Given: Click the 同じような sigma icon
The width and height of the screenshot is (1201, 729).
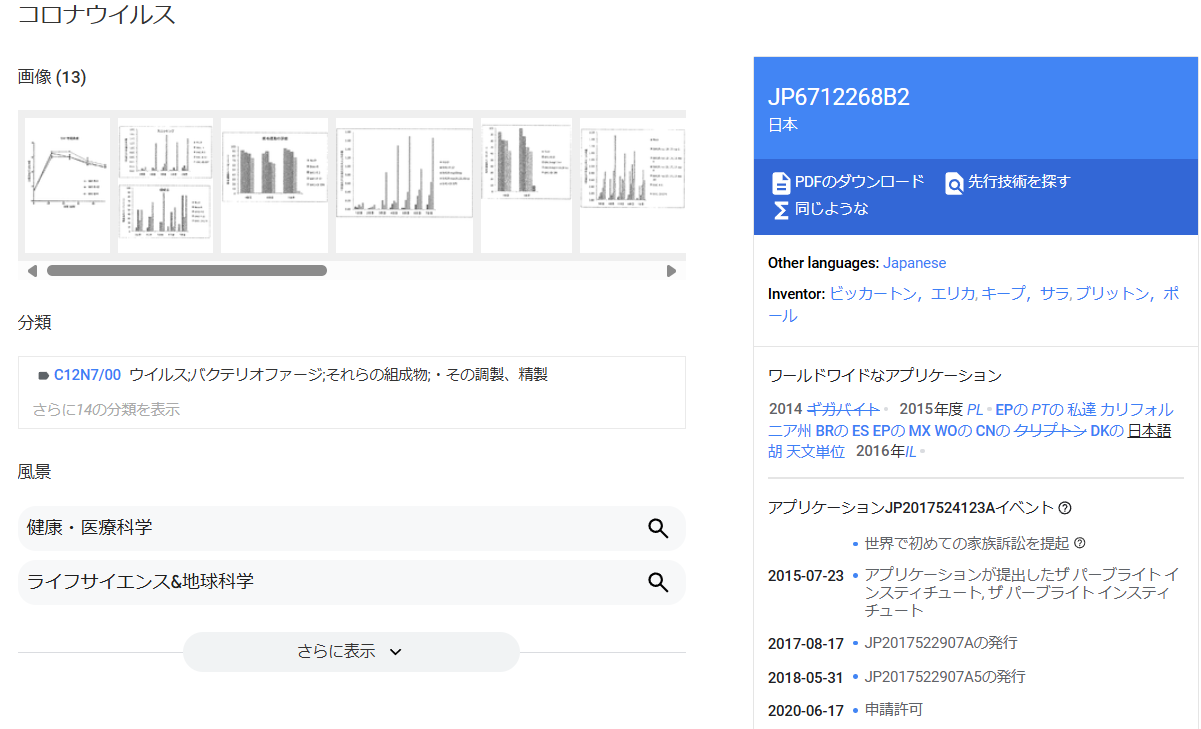Looking at the screenshot, I should 781,210.
